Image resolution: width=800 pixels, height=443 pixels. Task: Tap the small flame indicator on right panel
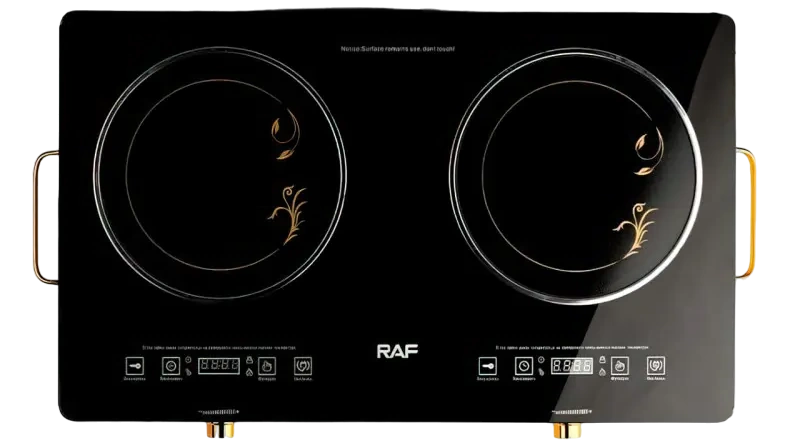603,372
